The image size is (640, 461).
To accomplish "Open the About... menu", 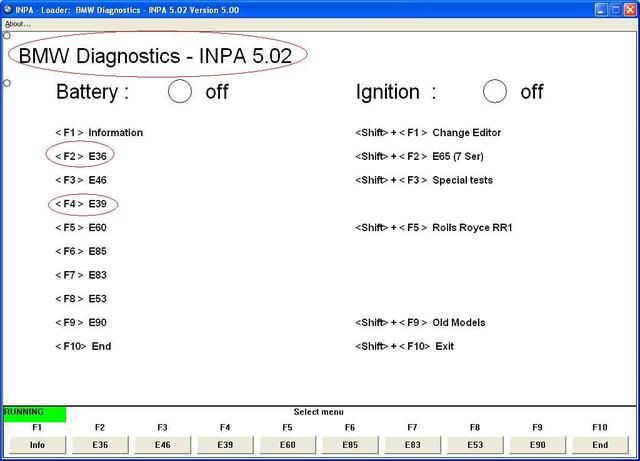I will coord(18,24).
